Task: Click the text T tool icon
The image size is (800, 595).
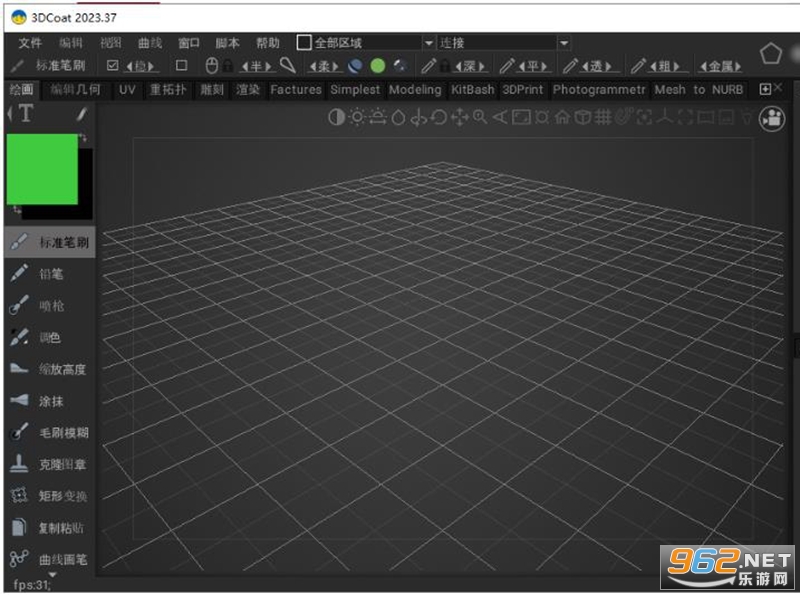Action: coord(26,114)
